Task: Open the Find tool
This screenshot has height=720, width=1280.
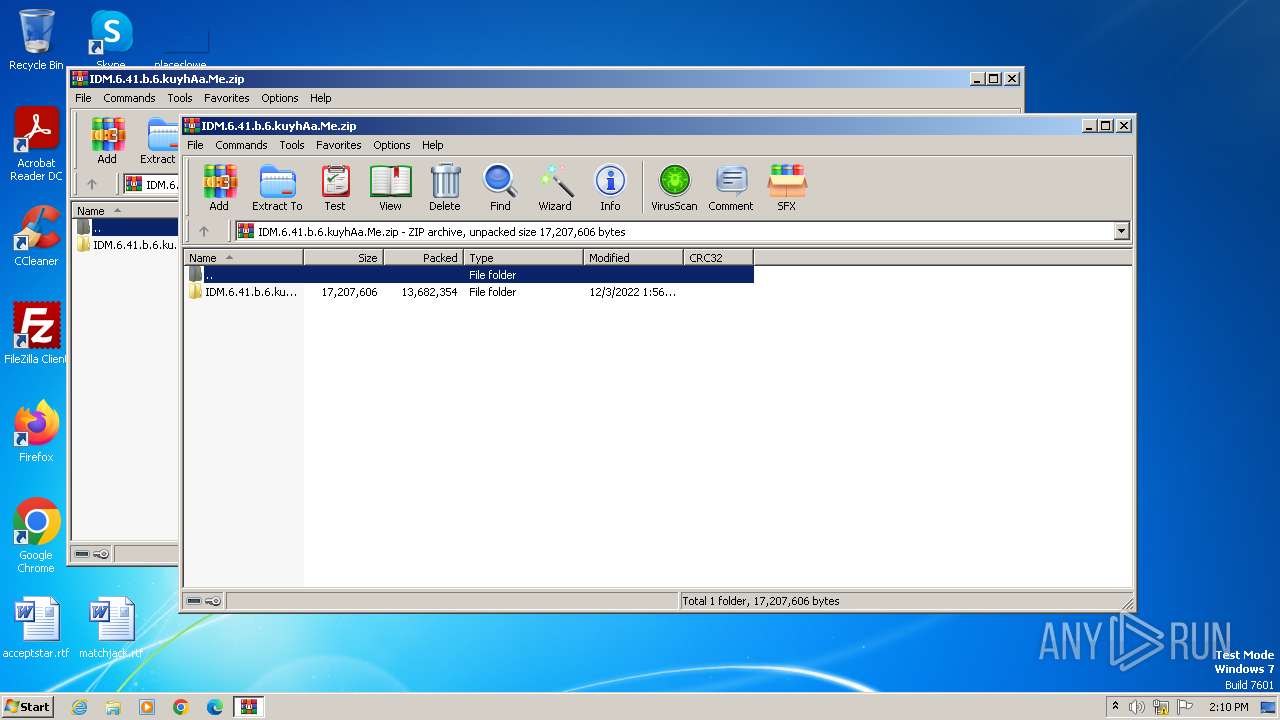Action: click(500, 188)
